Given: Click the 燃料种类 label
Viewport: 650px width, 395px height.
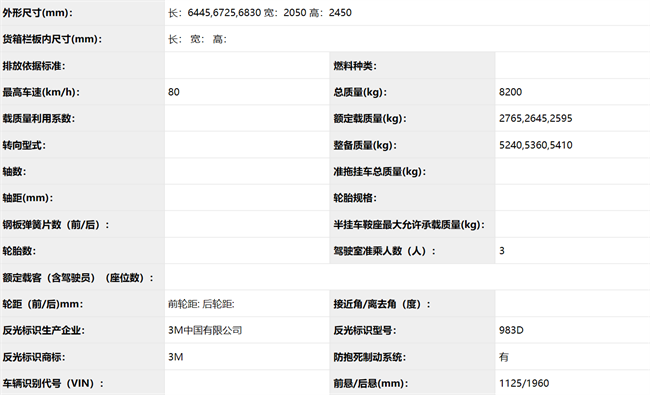Looking at the screenshot, I should (x=355, y=66).
